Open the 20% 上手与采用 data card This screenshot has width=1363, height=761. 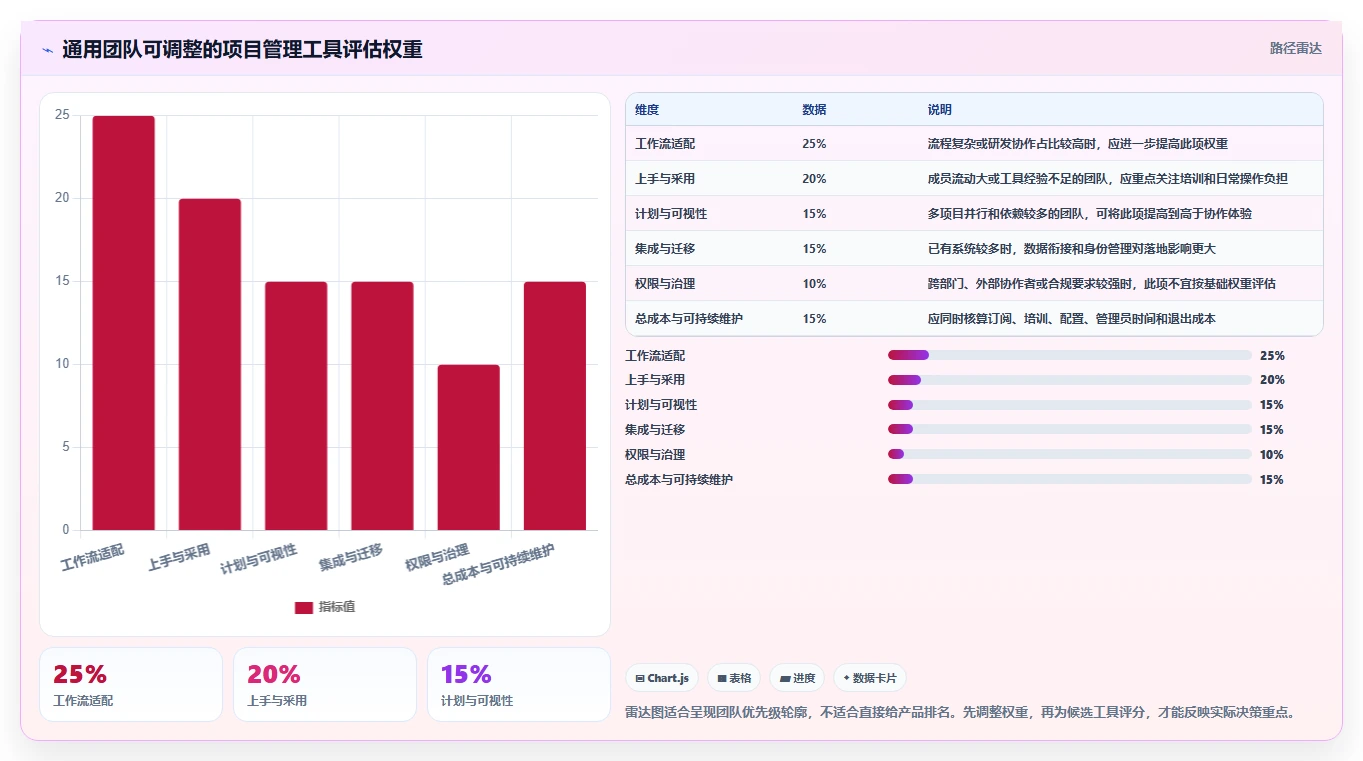click(x=325, y=684)
